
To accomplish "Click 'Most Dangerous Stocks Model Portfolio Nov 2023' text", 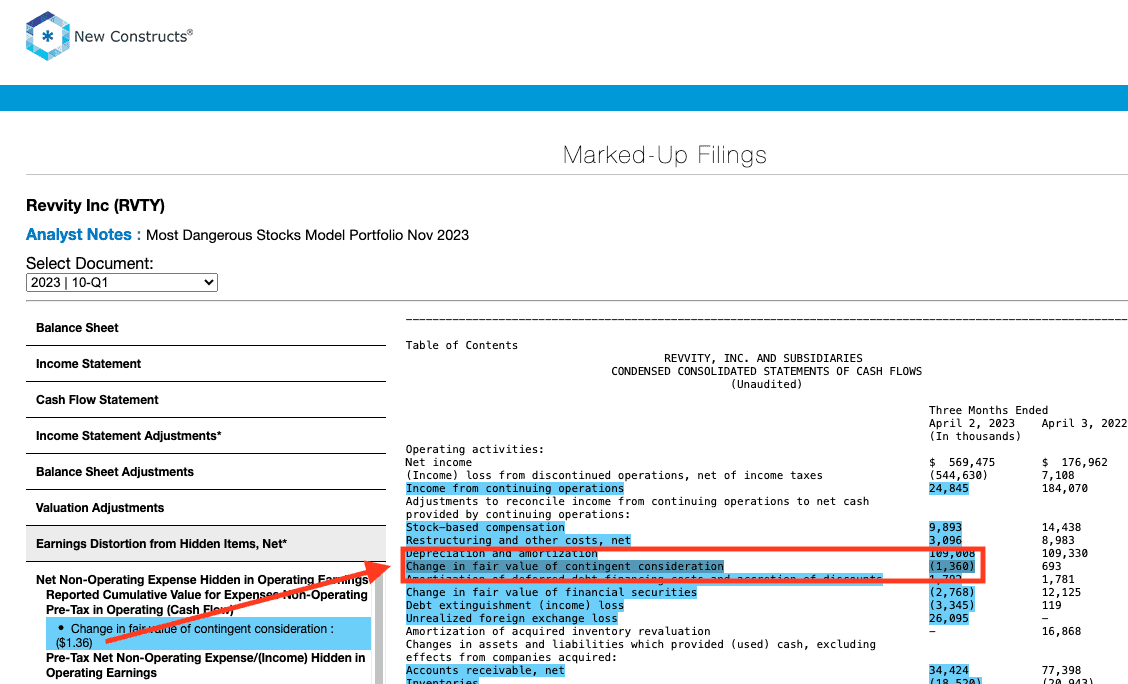I will click(307, 235).
